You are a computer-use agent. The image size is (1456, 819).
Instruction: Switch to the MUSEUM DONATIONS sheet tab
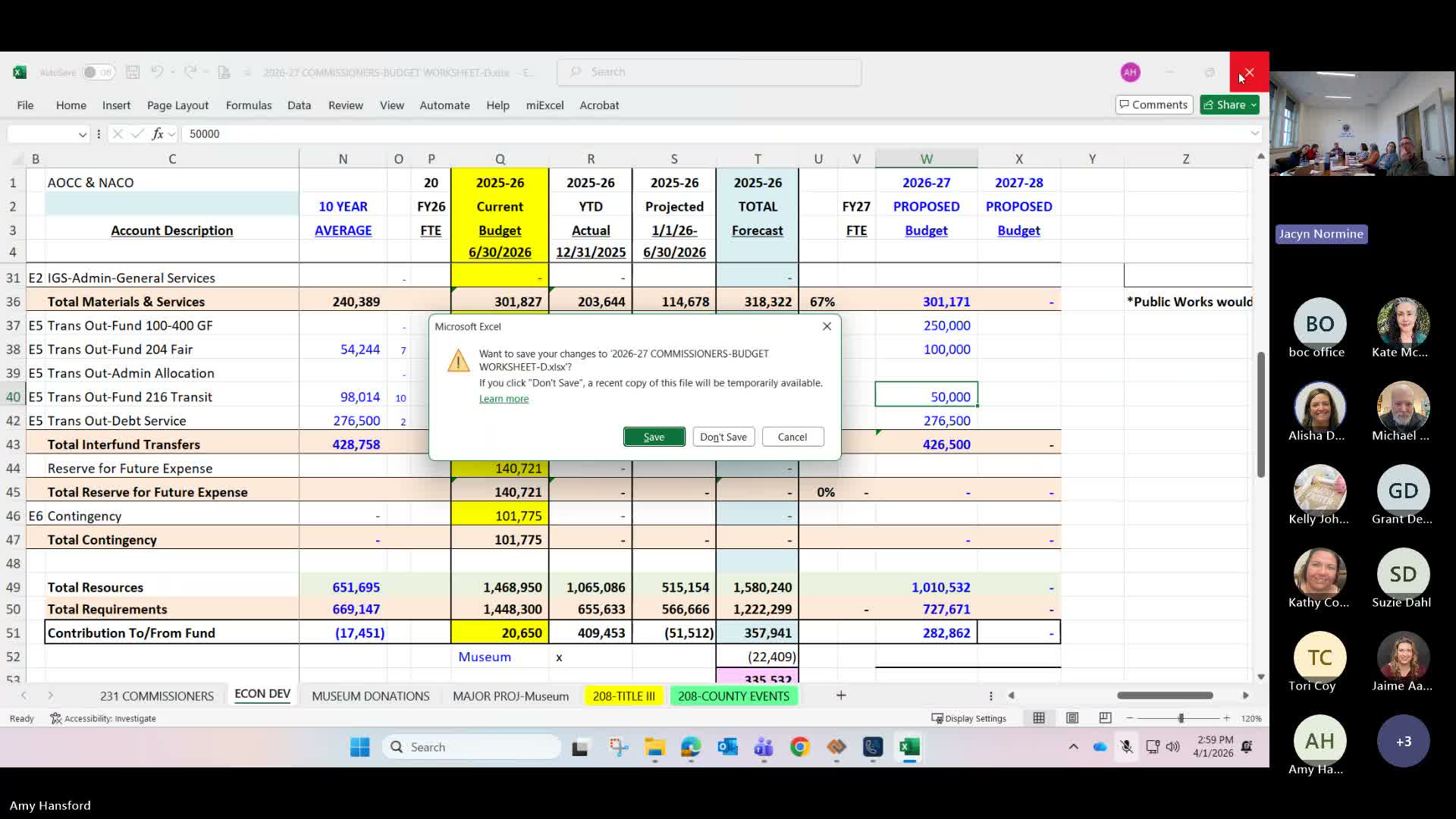click(x=370, y=696)
